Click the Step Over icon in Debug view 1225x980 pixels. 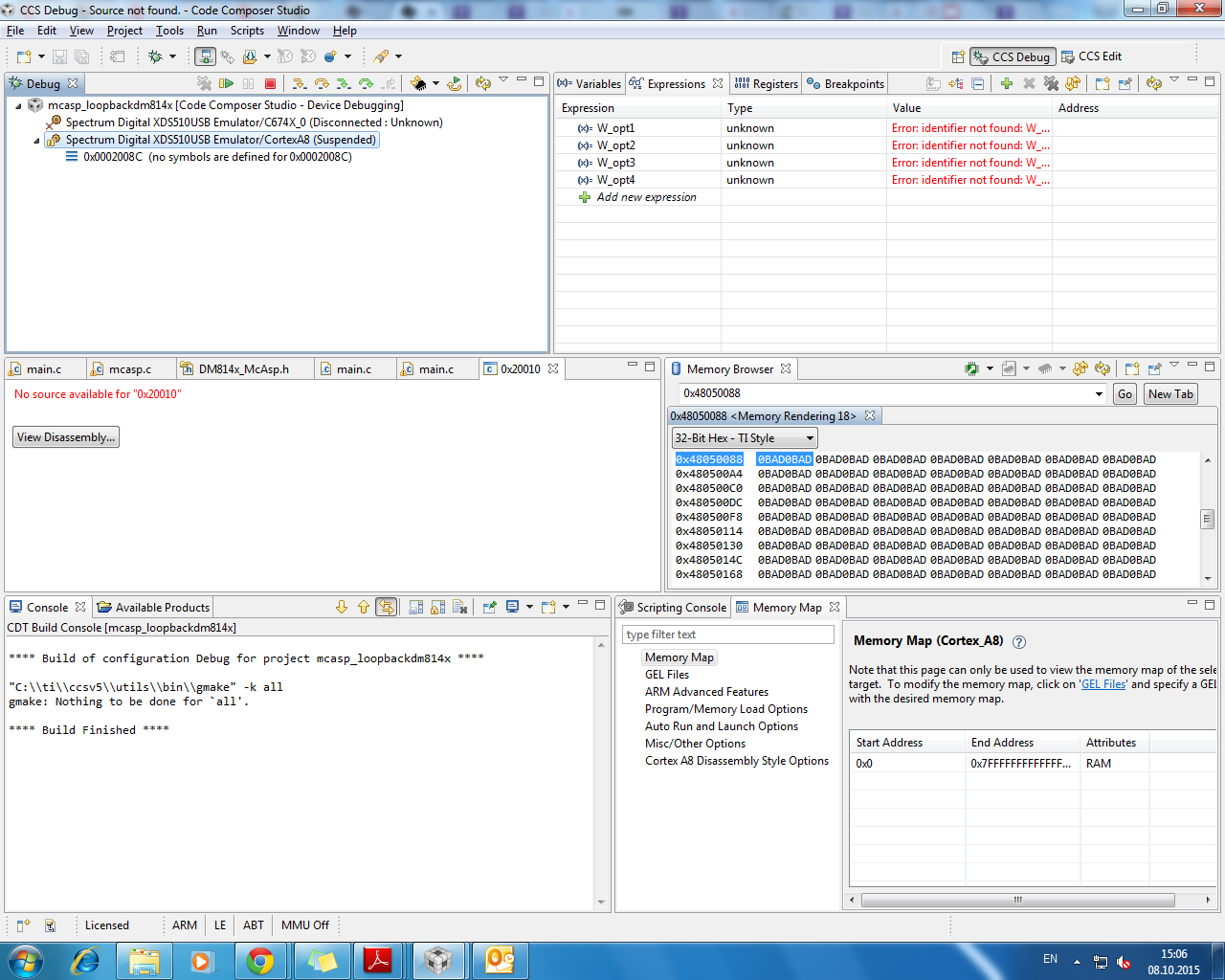click(x=322, y=84)
